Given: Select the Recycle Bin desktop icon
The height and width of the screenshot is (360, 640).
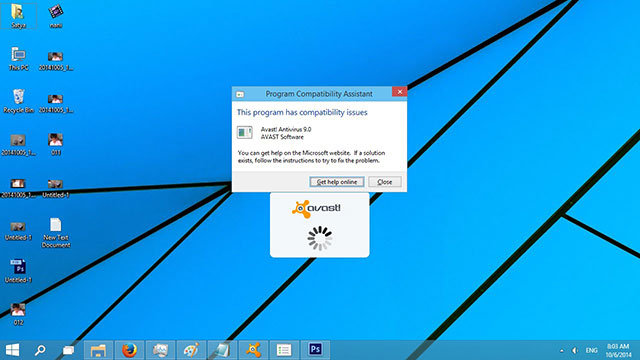Looking at the screenshot, I should 18,101.
